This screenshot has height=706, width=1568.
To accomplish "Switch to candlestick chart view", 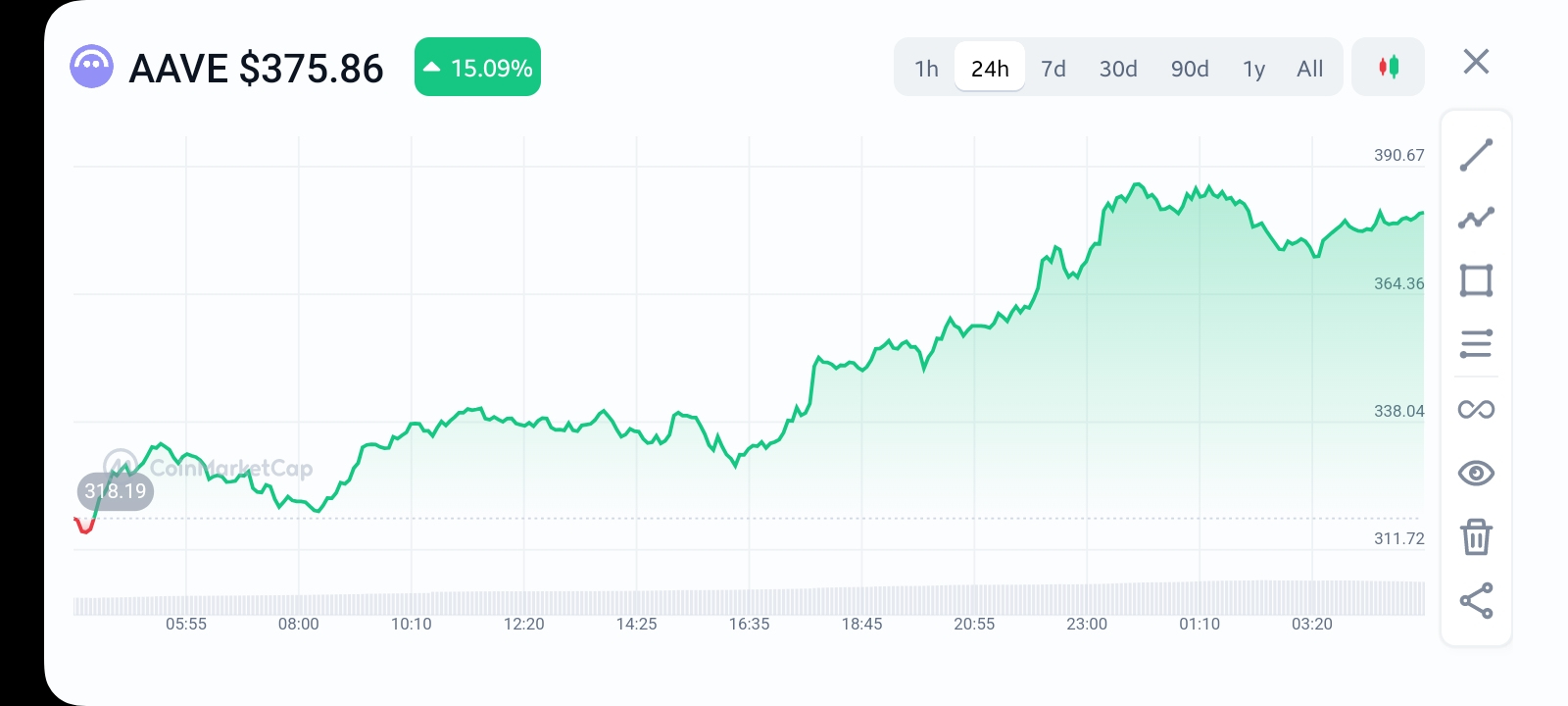I will 1388,68.
